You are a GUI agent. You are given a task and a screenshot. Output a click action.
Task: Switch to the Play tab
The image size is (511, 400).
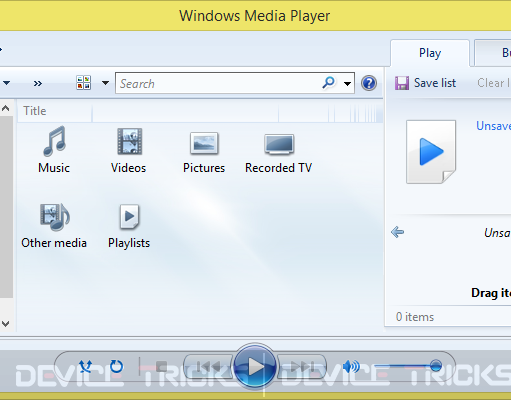[x=430, y=53]
